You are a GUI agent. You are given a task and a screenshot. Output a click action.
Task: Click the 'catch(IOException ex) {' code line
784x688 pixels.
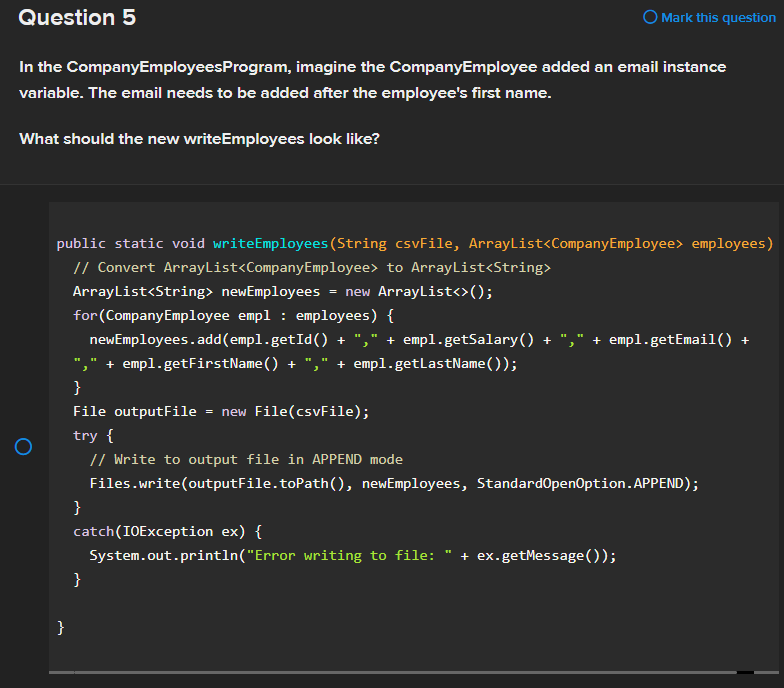pyautogui.click(x=168, y=532)
